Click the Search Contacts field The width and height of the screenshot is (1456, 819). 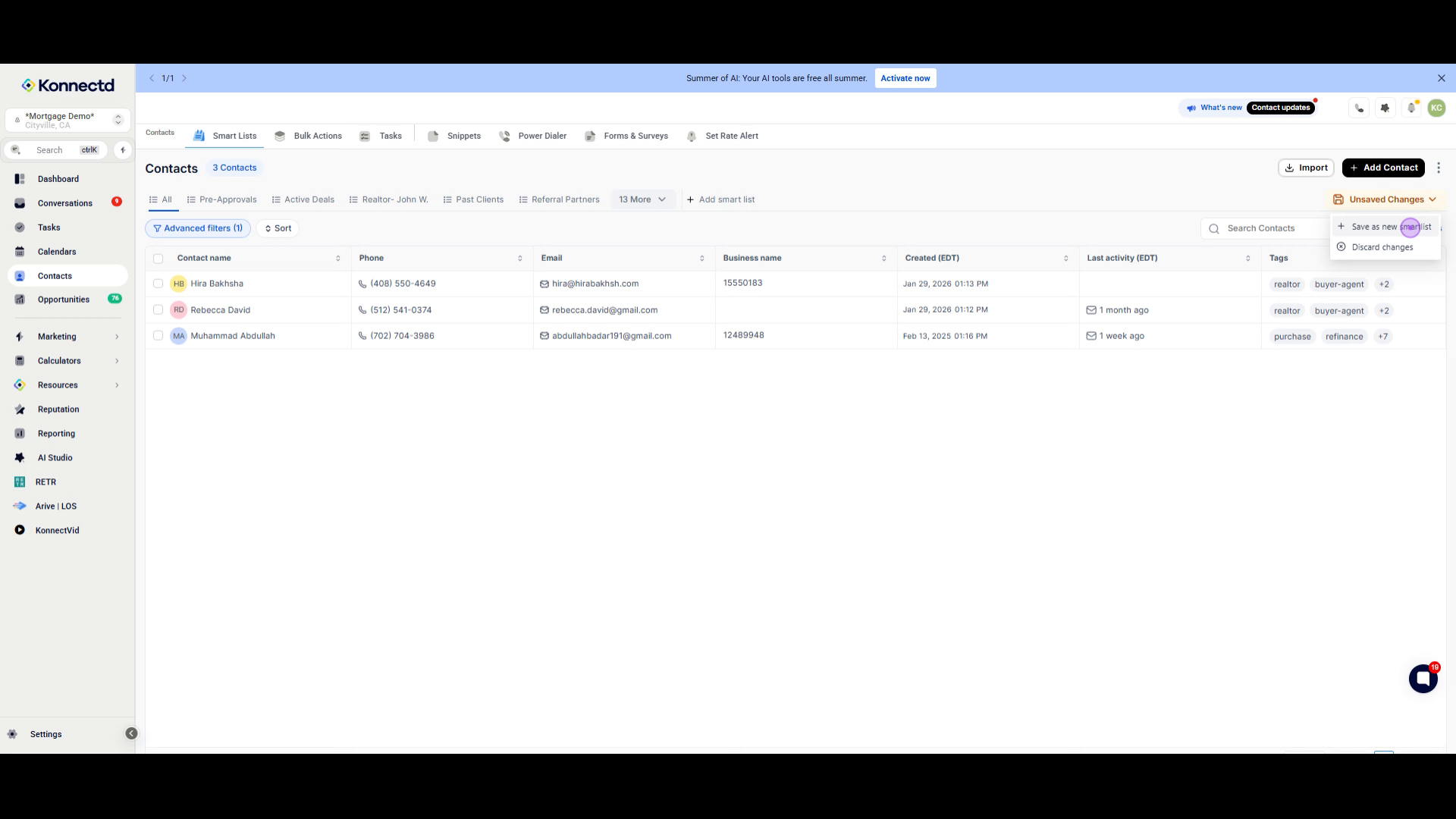coord(1264,228)
